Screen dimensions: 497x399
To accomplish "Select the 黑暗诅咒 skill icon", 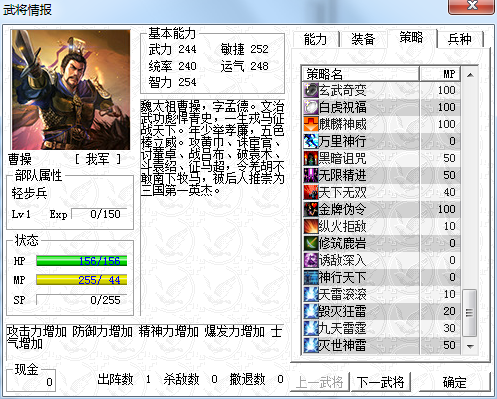I will pos(311,158).
